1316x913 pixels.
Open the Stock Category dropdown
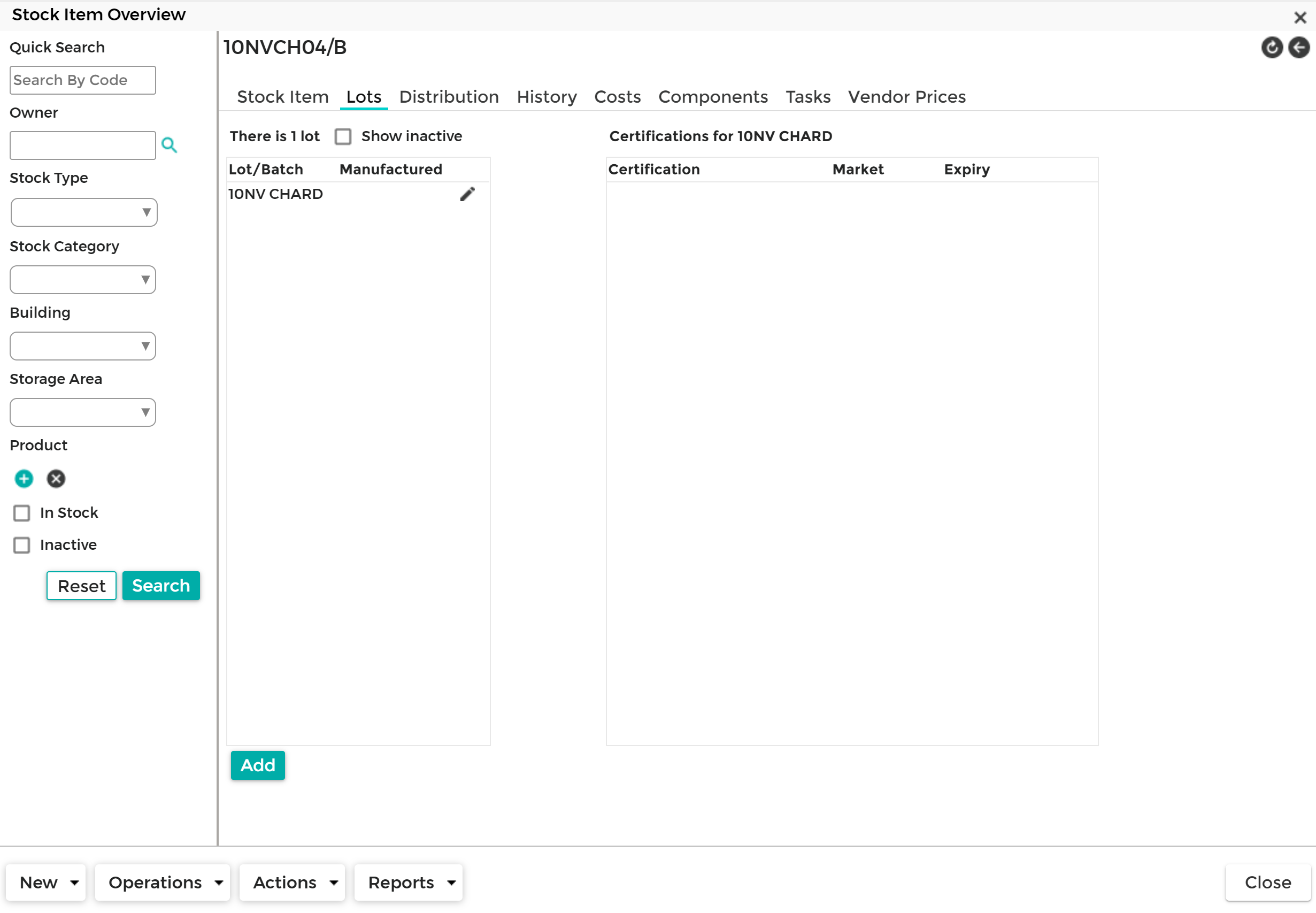(x=83, y=280)
